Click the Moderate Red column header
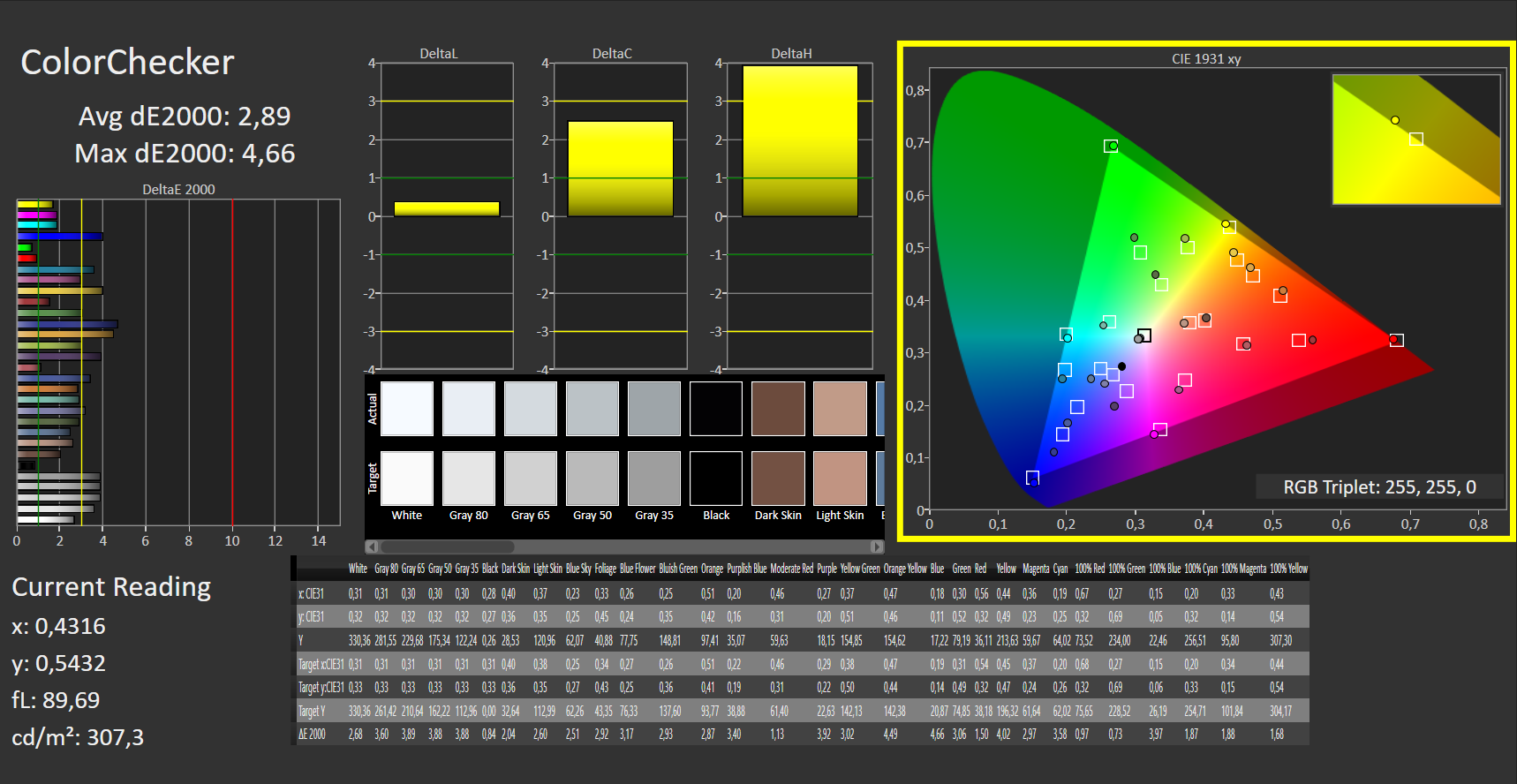 tap(791, 569)
